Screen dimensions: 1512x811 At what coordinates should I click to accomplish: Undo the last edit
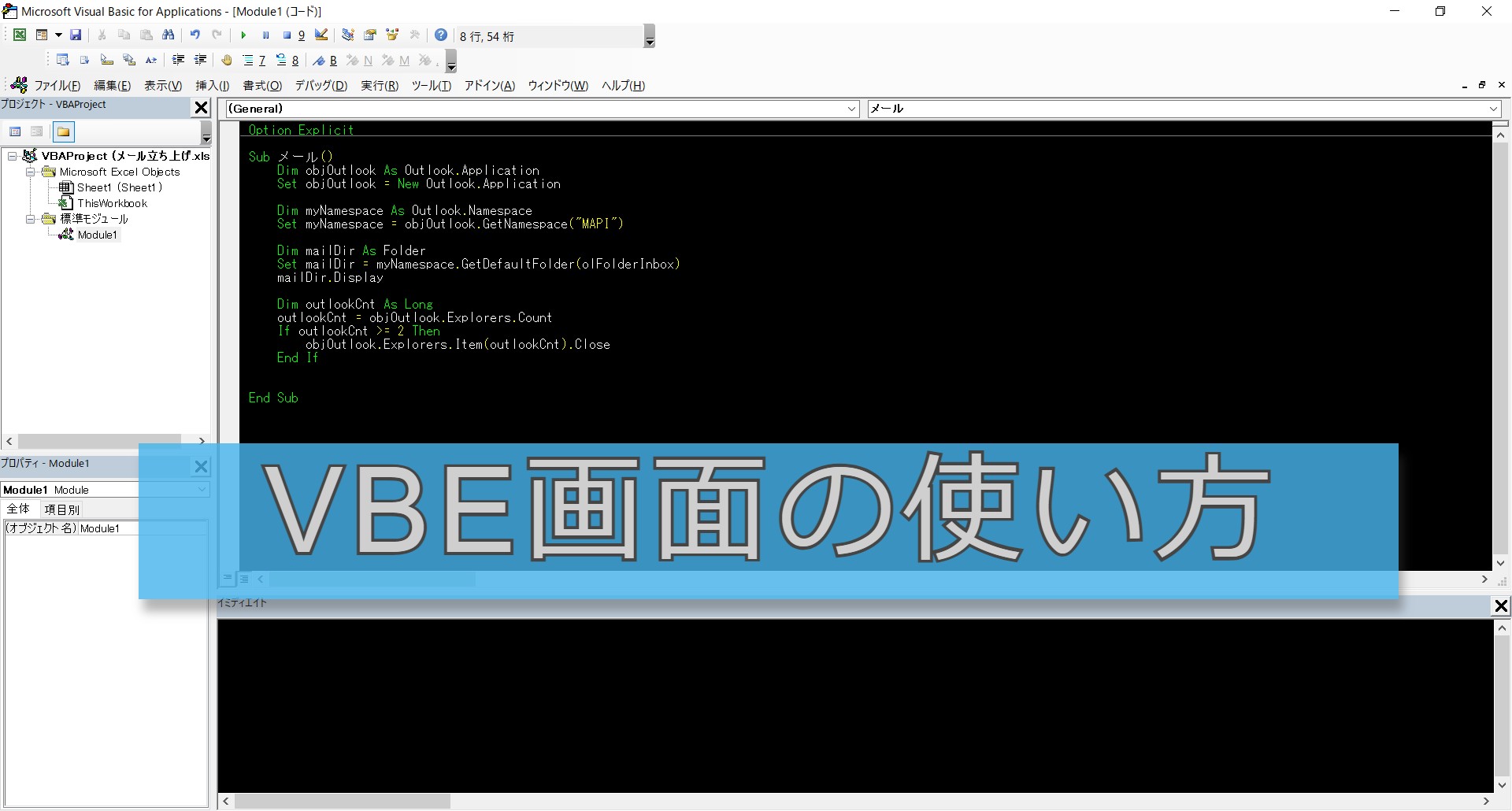tap(195, 35)
